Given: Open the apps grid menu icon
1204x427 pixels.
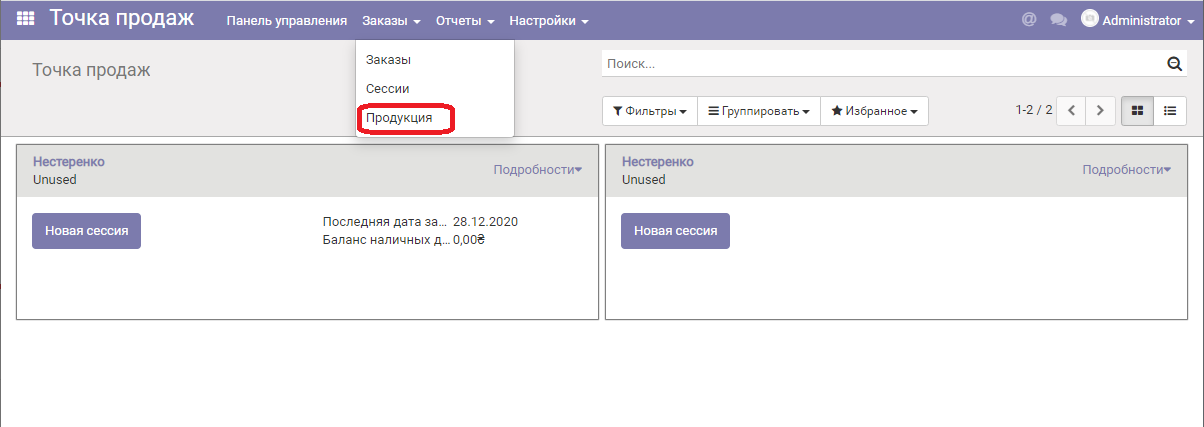Looking at the screenshot, I should [26, 19].
